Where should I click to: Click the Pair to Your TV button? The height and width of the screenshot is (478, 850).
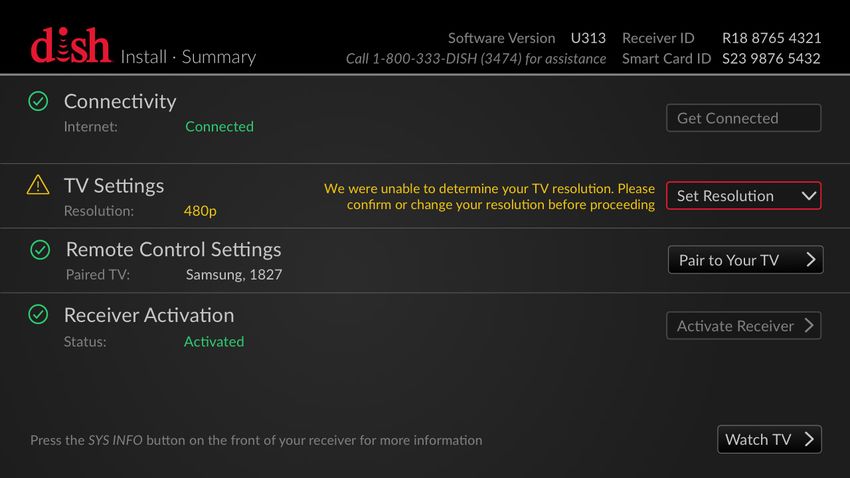[x=745, y=260]
